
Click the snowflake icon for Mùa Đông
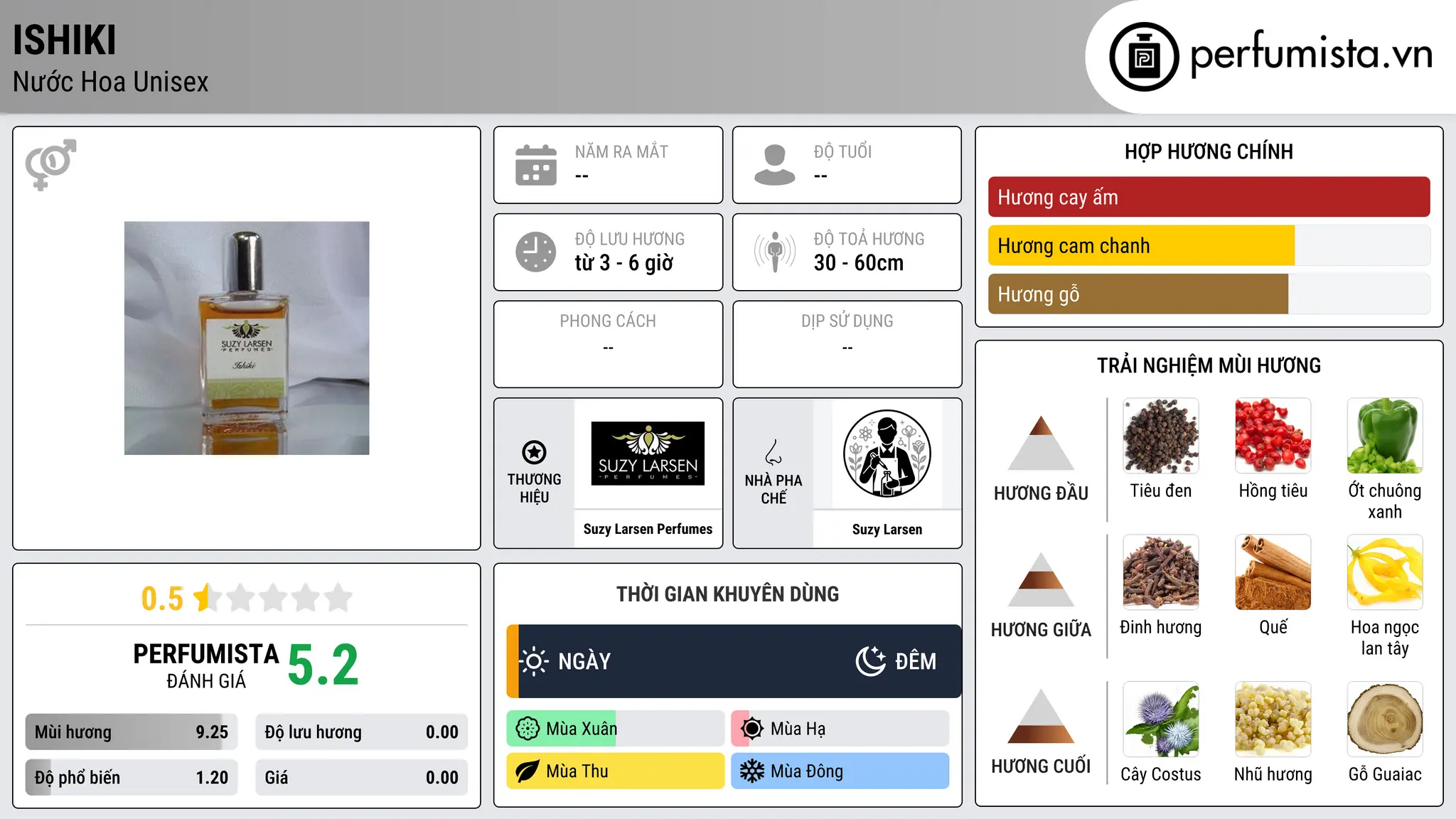pyautogui.click(x=752, y=771)
